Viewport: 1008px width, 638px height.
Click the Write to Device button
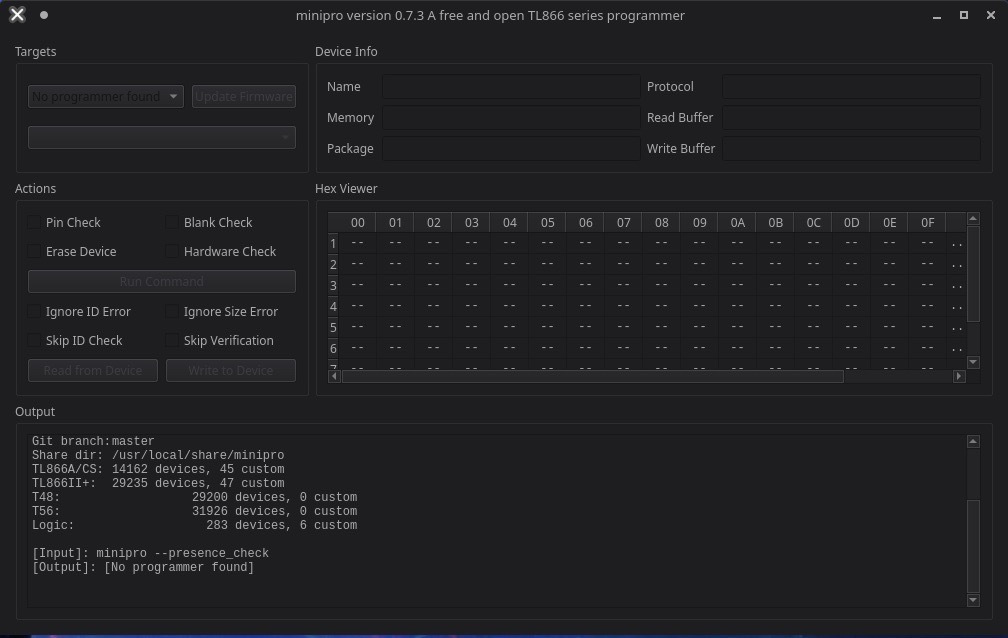click(230, 370)
